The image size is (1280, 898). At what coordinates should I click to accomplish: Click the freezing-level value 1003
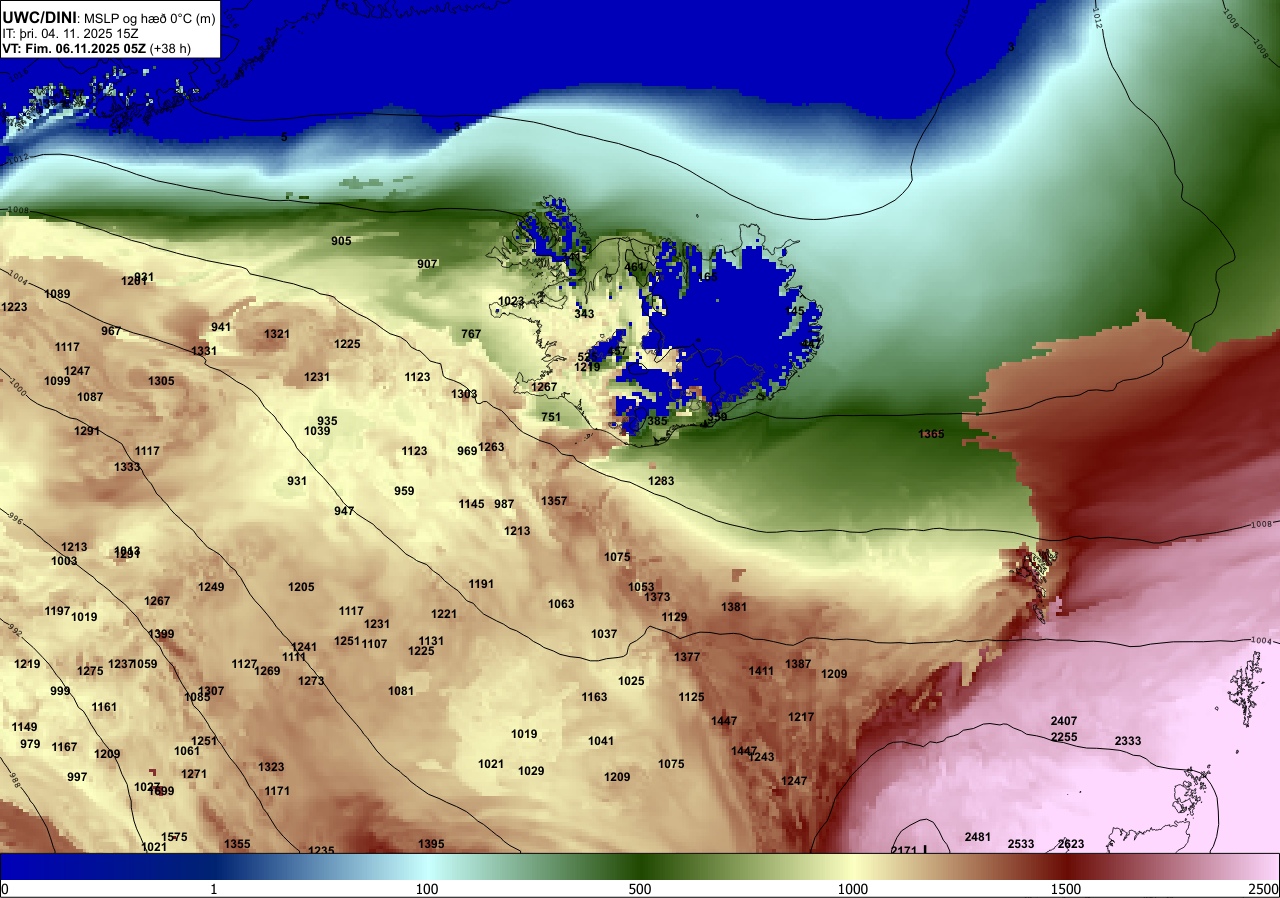[64, 561]
